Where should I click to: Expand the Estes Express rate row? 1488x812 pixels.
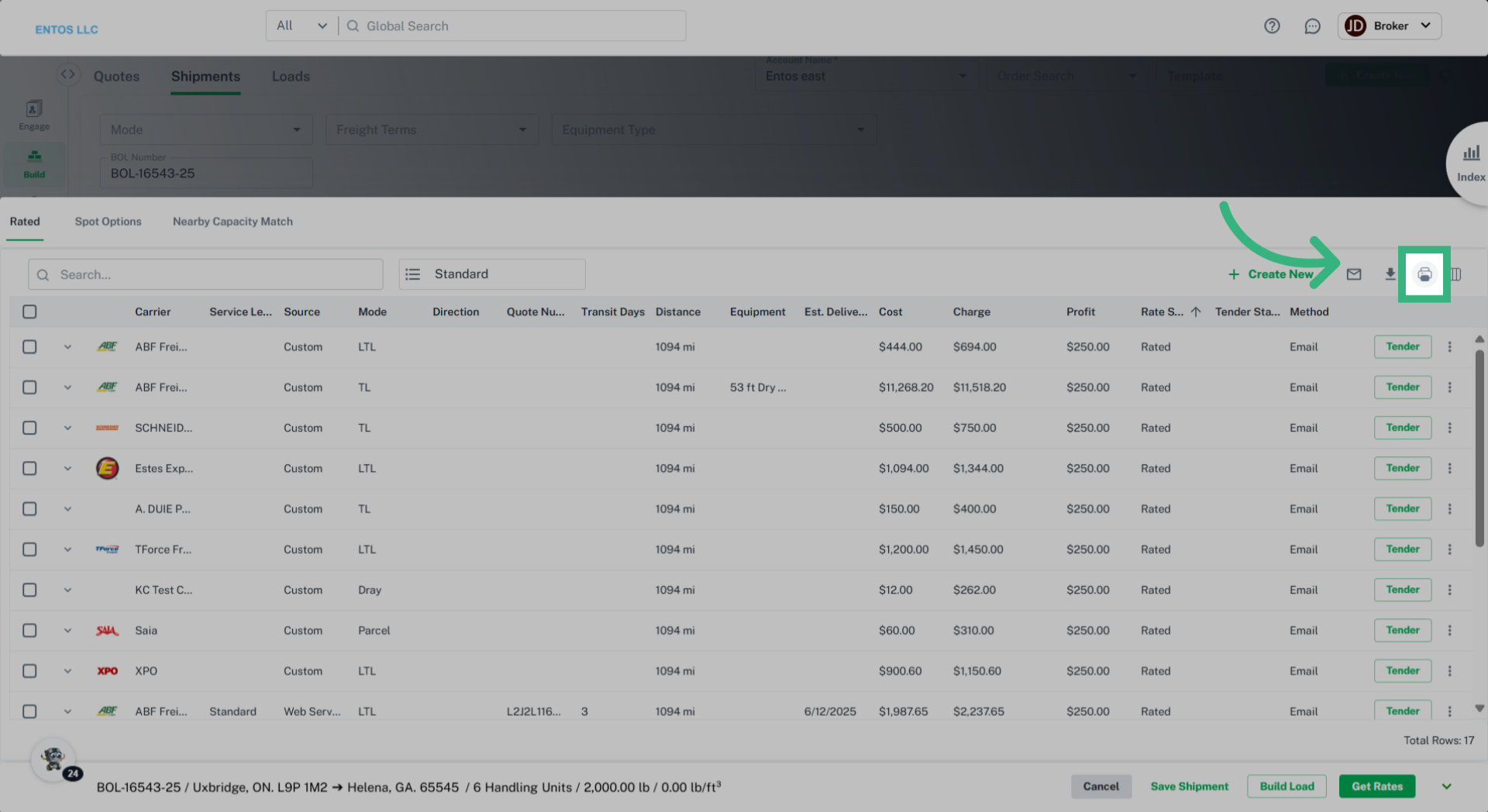click(x=67, y=468)
